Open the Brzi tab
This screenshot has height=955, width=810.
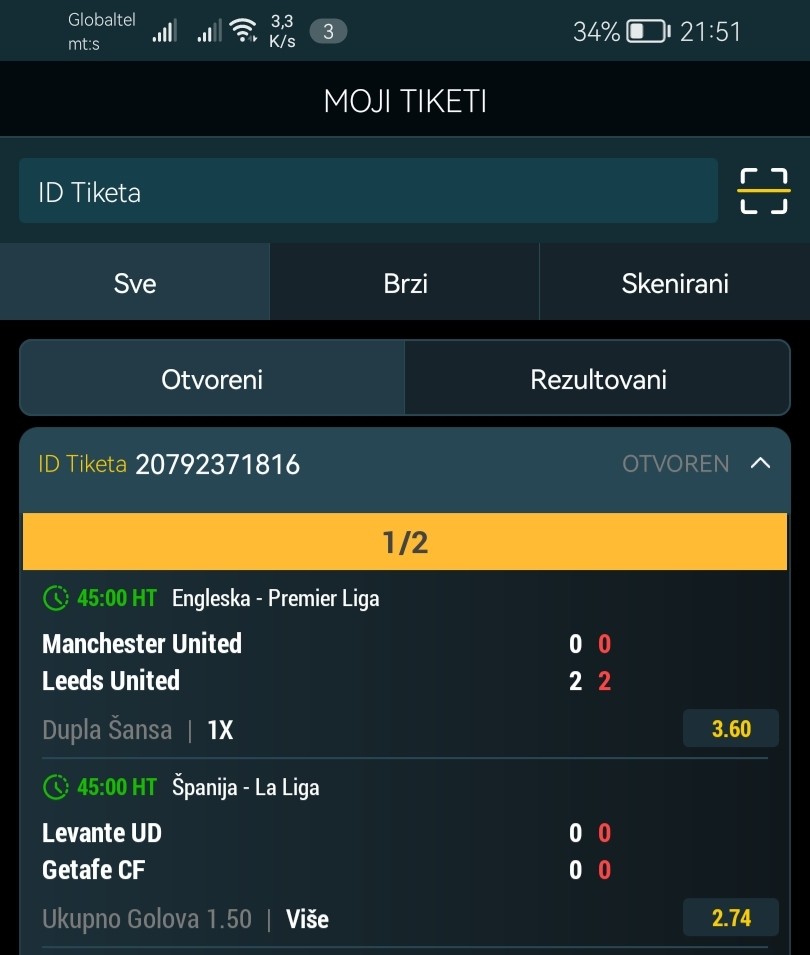coord(405,283)
